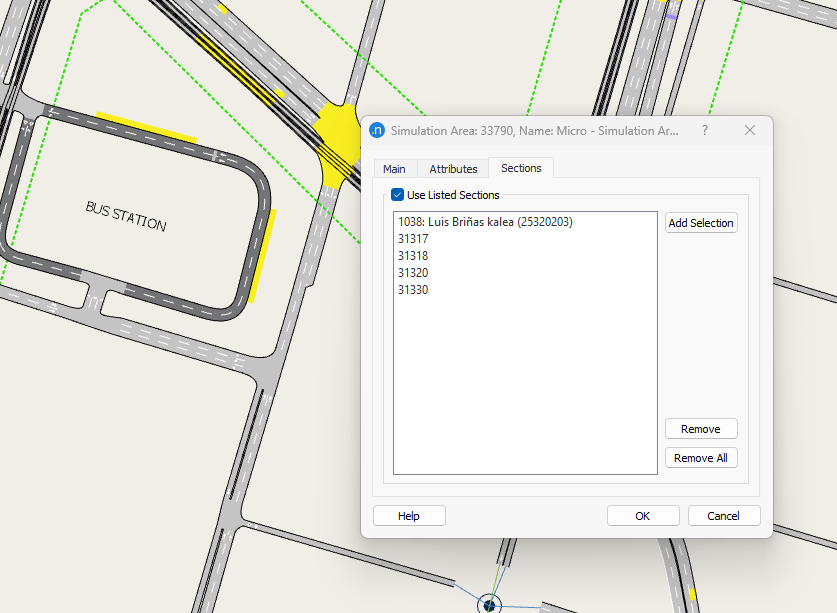Select the BUS STATION labeled polygon
The height and width of the screenshot is (613, 837).
coord(125,215)
